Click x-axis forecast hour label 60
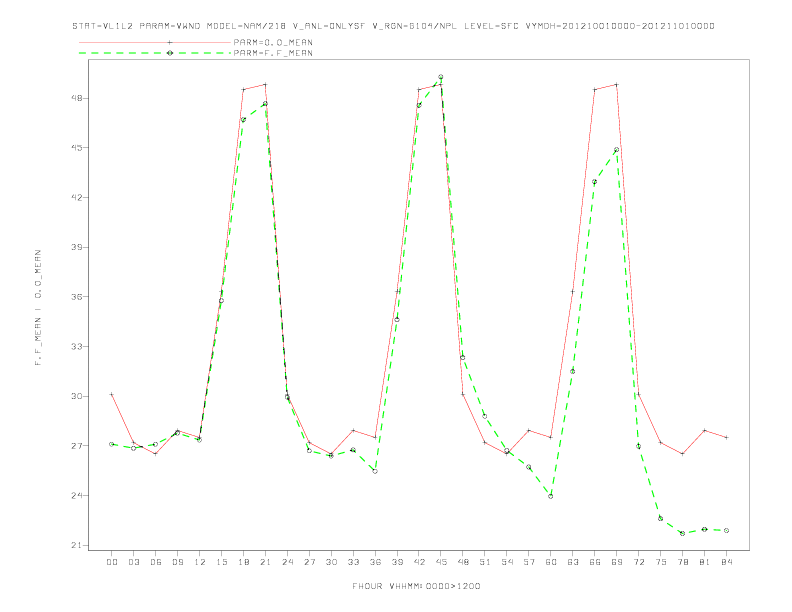This screenshot has height=612, width=792. 551,562
